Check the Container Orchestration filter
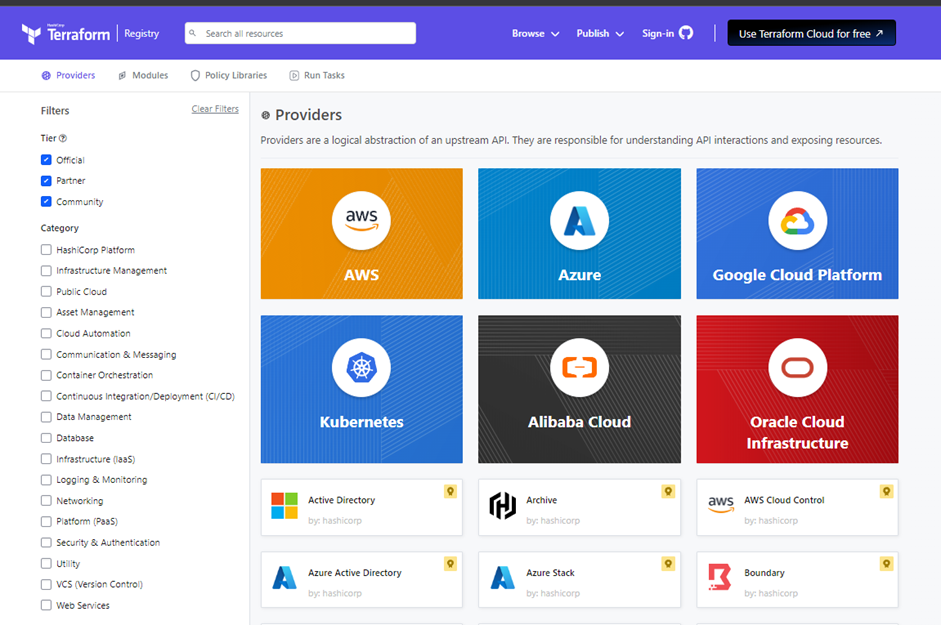This screenshot has width=941, height=625. pyautogui.click(x=46, y=375)
